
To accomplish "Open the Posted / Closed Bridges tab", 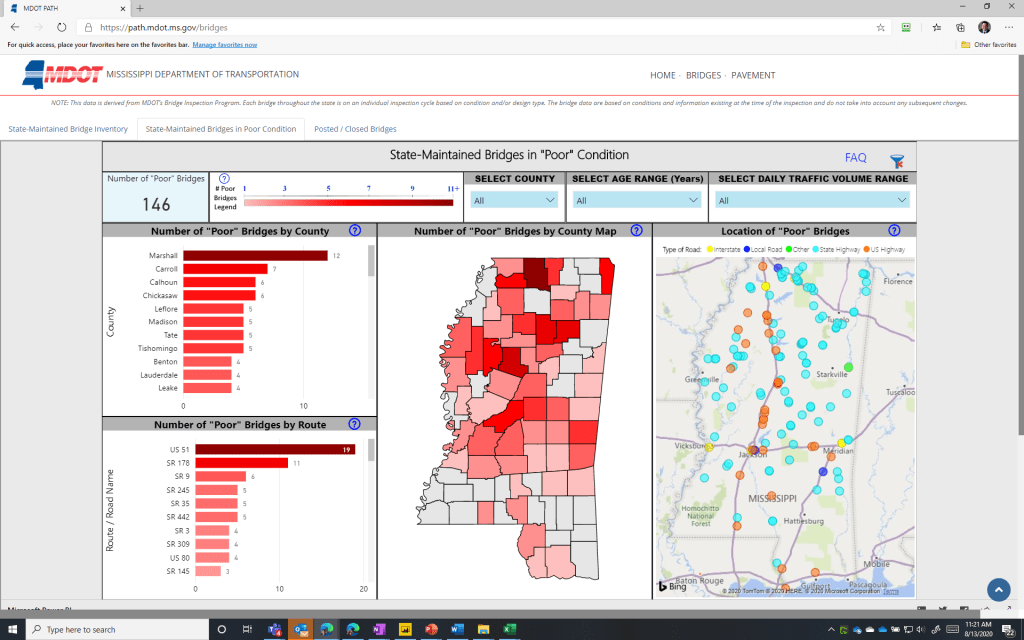I will click(x=355, y=129).
